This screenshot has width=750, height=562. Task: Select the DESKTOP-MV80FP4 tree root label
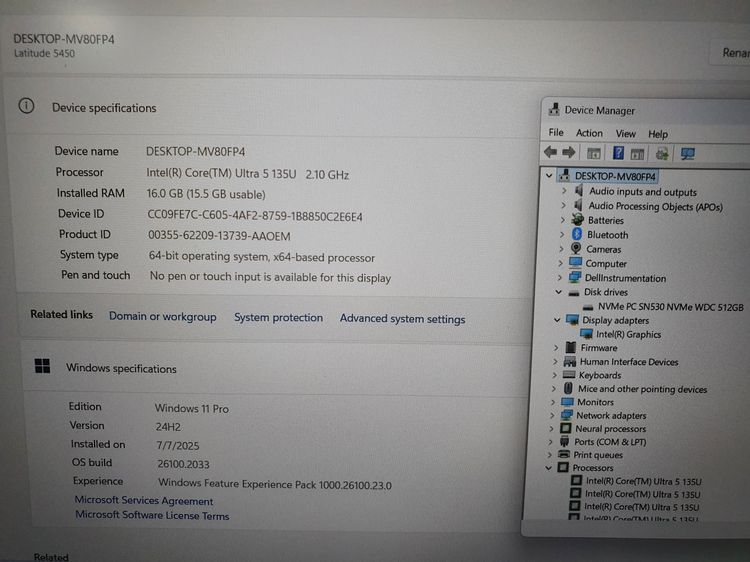615,176
